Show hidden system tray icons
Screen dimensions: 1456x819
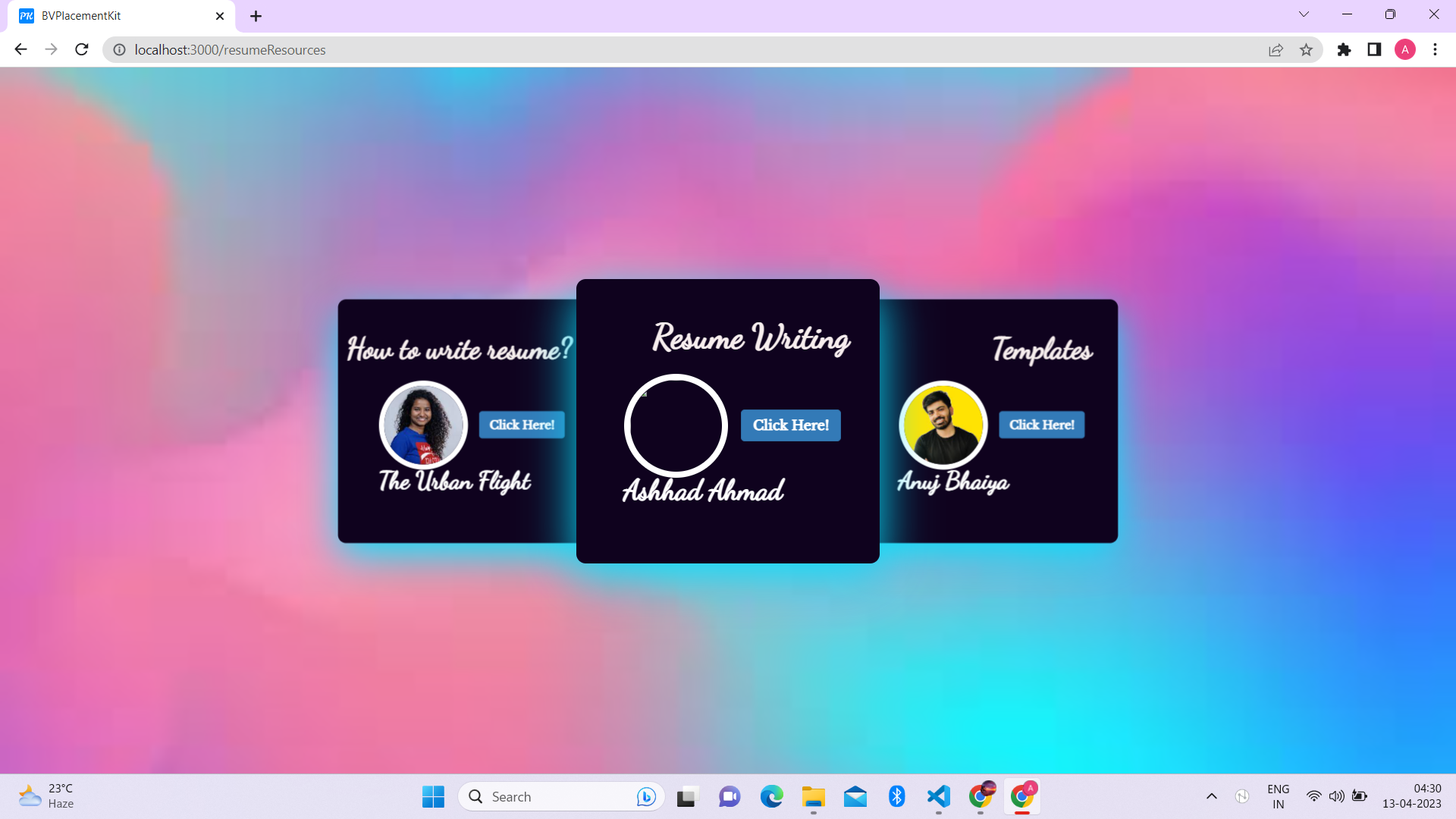pyautogui.click(x=1211, y=796)
